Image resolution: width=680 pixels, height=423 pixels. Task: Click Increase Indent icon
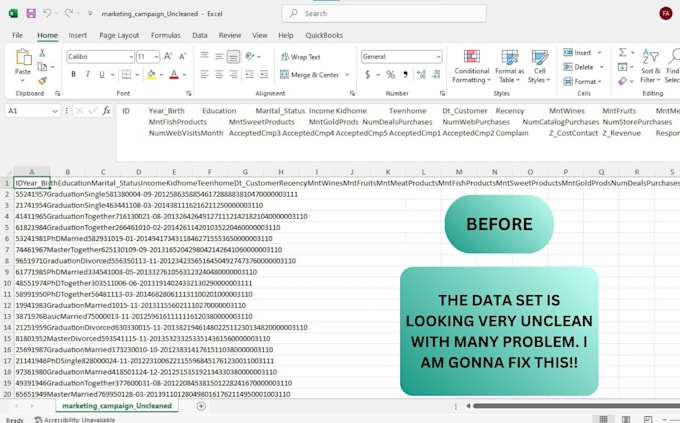[264, 75]
